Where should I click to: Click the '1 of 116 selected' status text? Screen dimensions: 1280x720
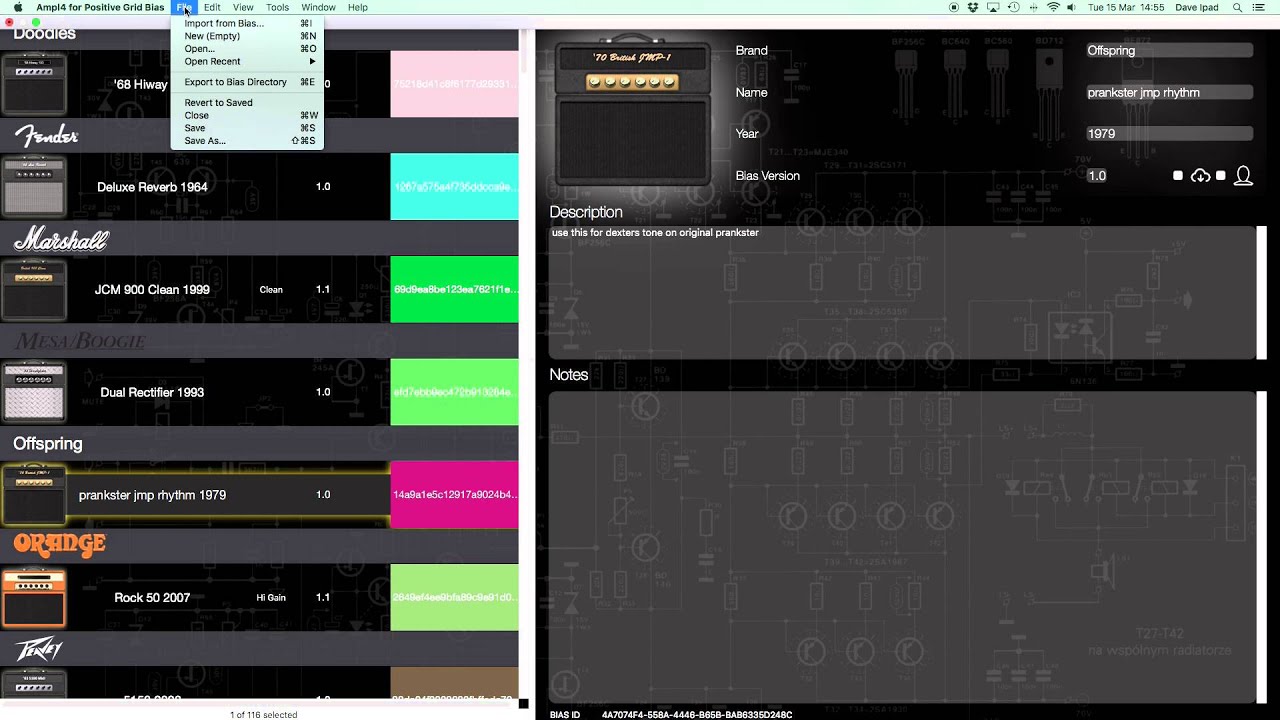click(263, 715)
